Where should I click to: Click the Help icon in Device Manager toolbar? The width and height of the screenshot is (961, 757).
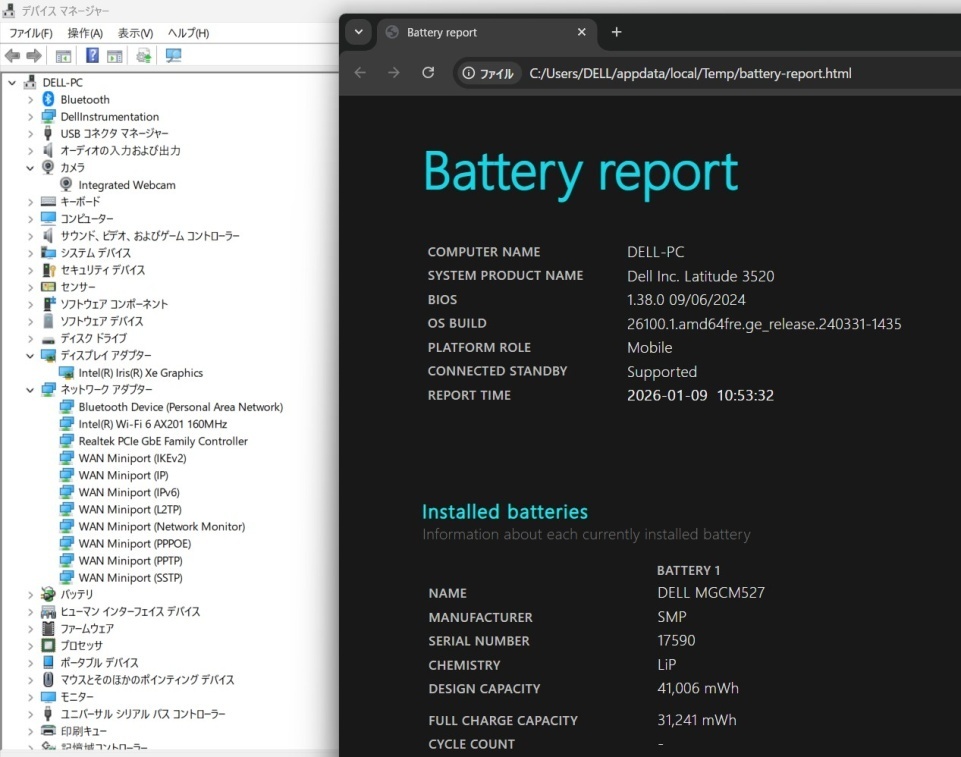coord(92,56)
